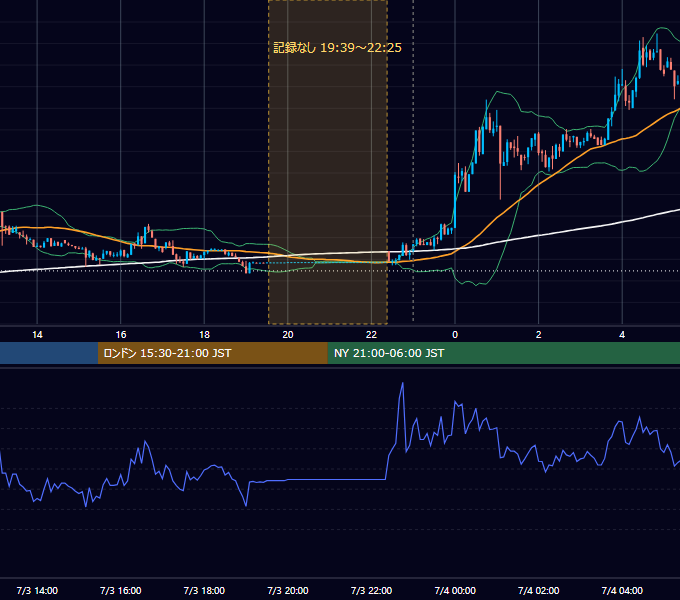The height and width of the screenshot is (600, 680).
Task: Click the '7/4 00:00' date label
Action: click(x=455, y=590)
